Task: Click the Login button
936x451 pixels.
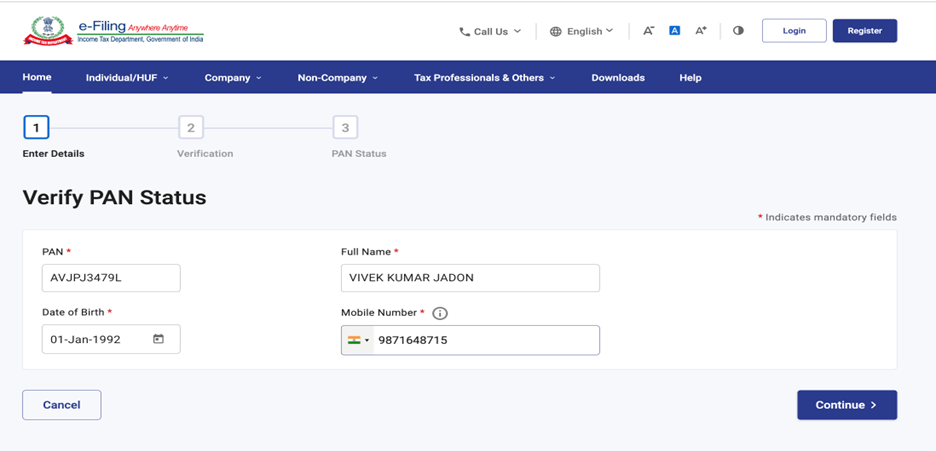Action: (x=794, y=31)
